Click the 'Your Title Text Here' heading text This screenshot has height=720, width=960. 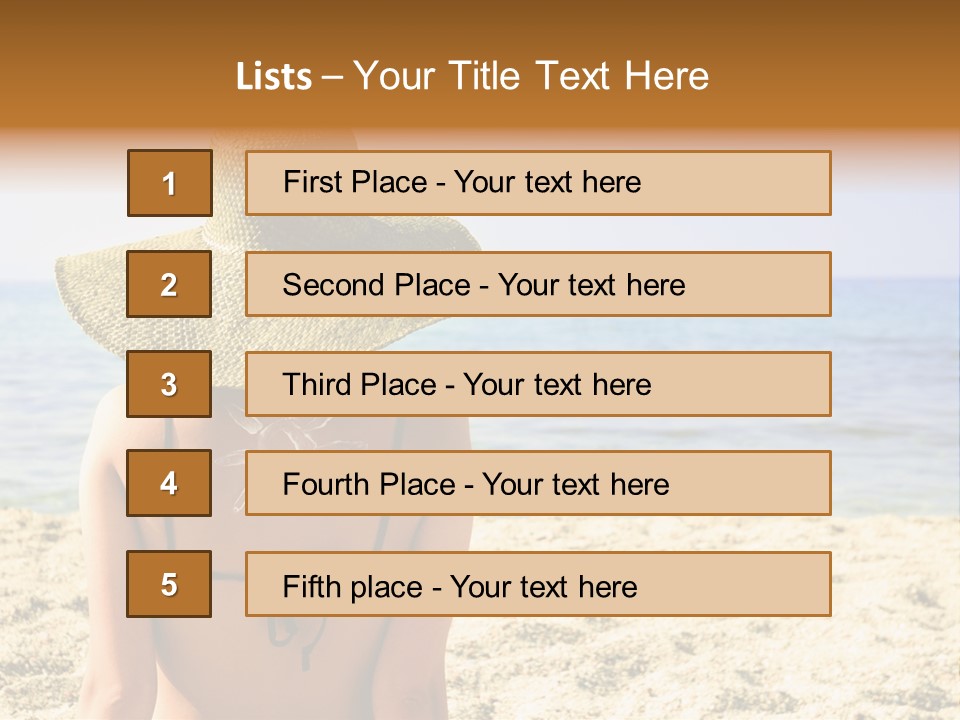pos(531,76)
